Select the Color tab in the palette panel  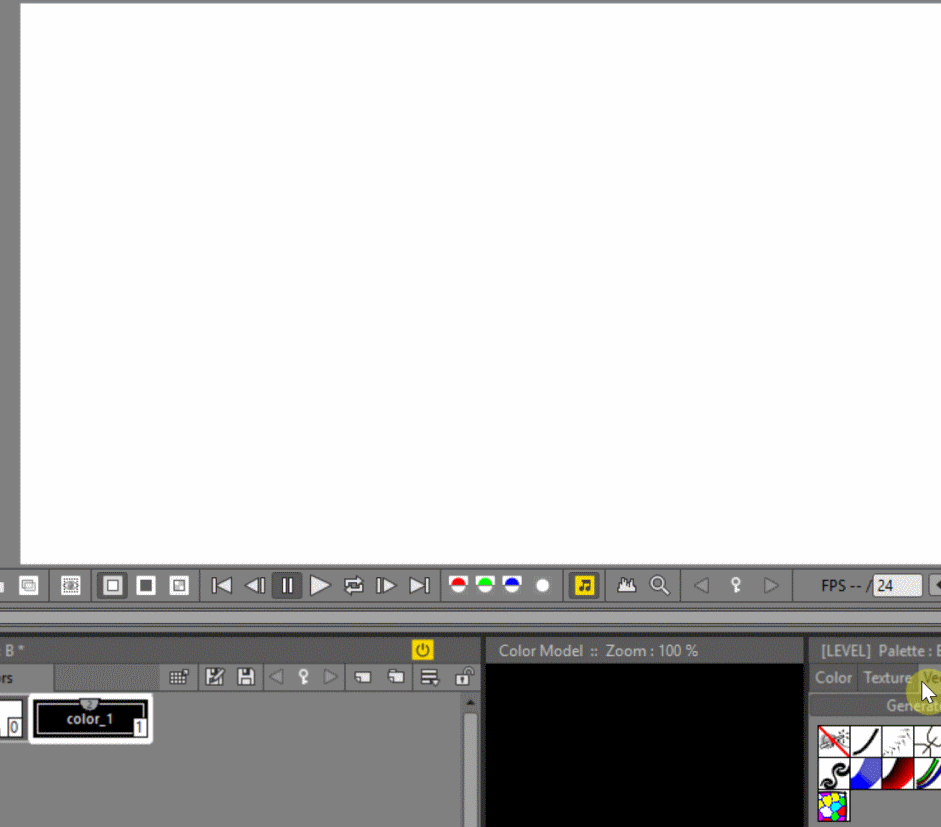pos(833,677)
